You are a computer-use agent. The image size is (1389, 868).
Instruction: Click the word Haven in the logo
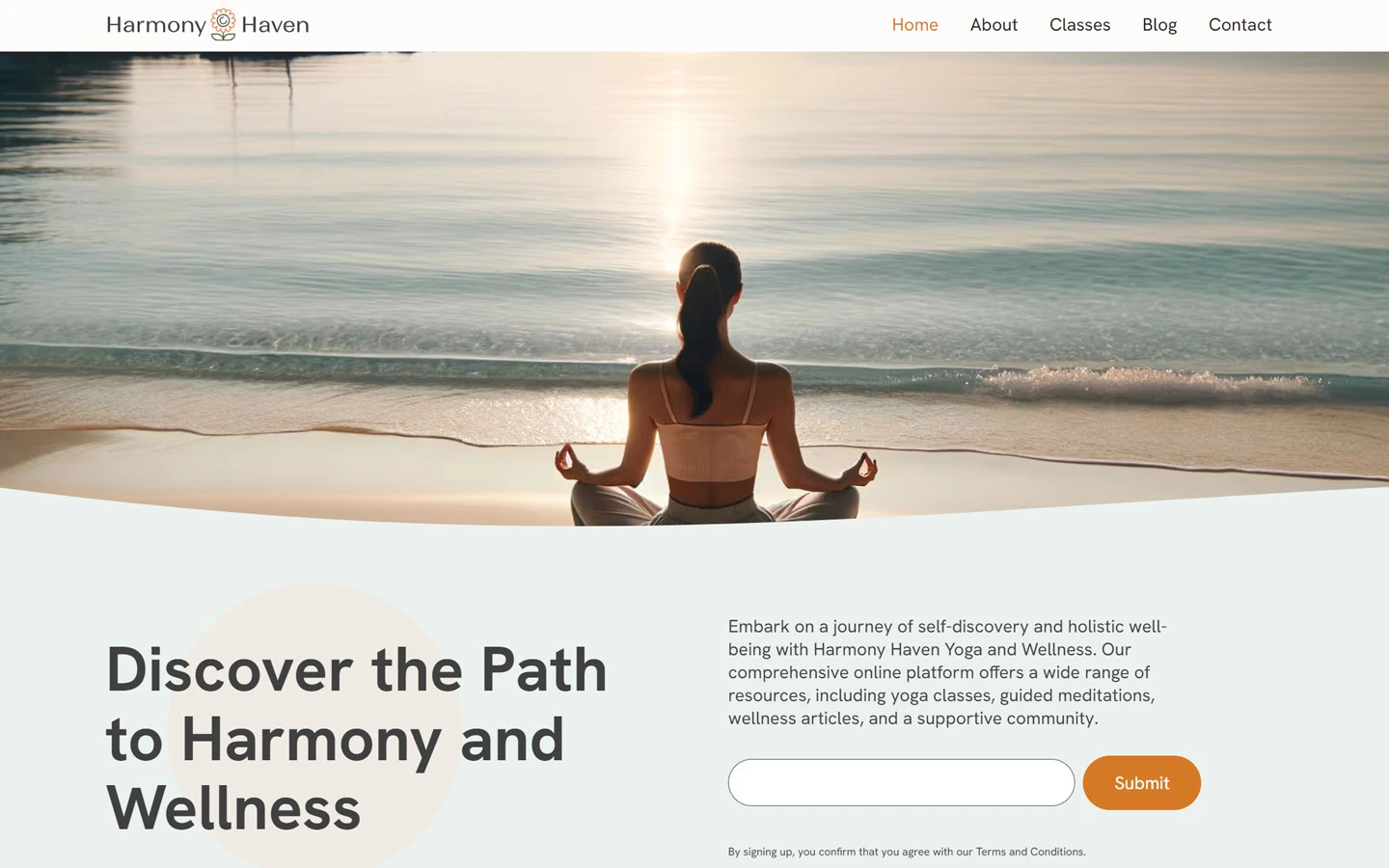pos(275,25)
